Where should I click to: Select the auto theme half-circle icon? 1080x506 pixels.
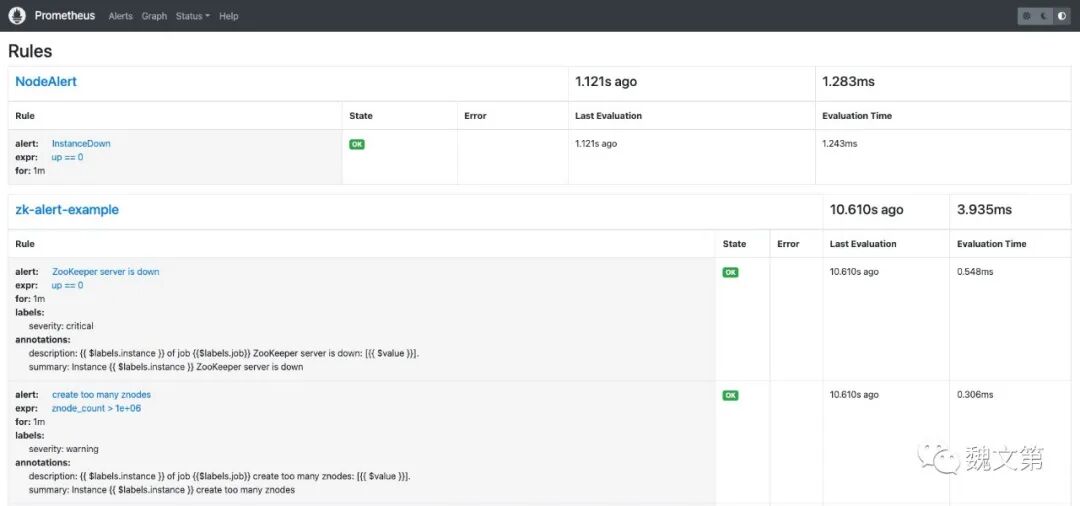(1062, 16)
